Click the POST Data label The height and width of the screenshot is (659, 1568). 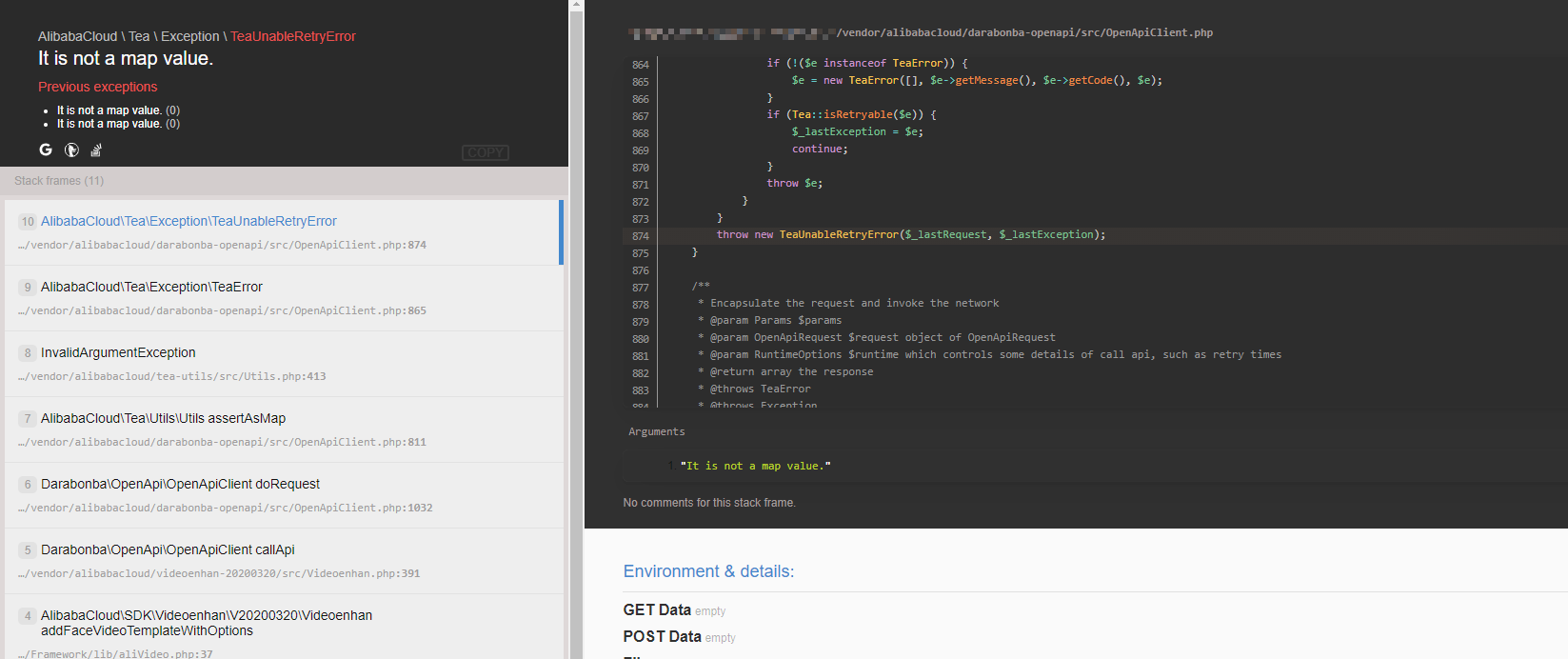(662, 637)
